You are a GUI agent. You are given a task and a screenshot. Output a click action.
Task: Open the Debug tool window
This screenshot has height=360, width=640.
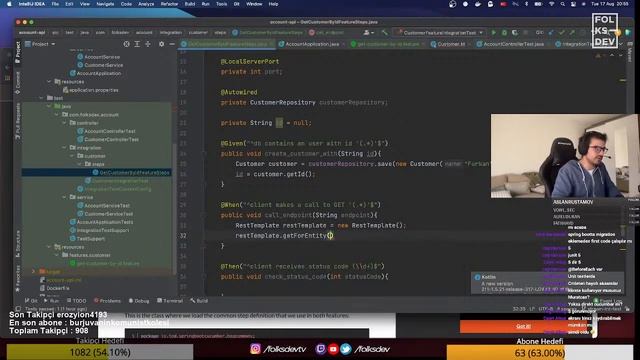pos(139,301)
